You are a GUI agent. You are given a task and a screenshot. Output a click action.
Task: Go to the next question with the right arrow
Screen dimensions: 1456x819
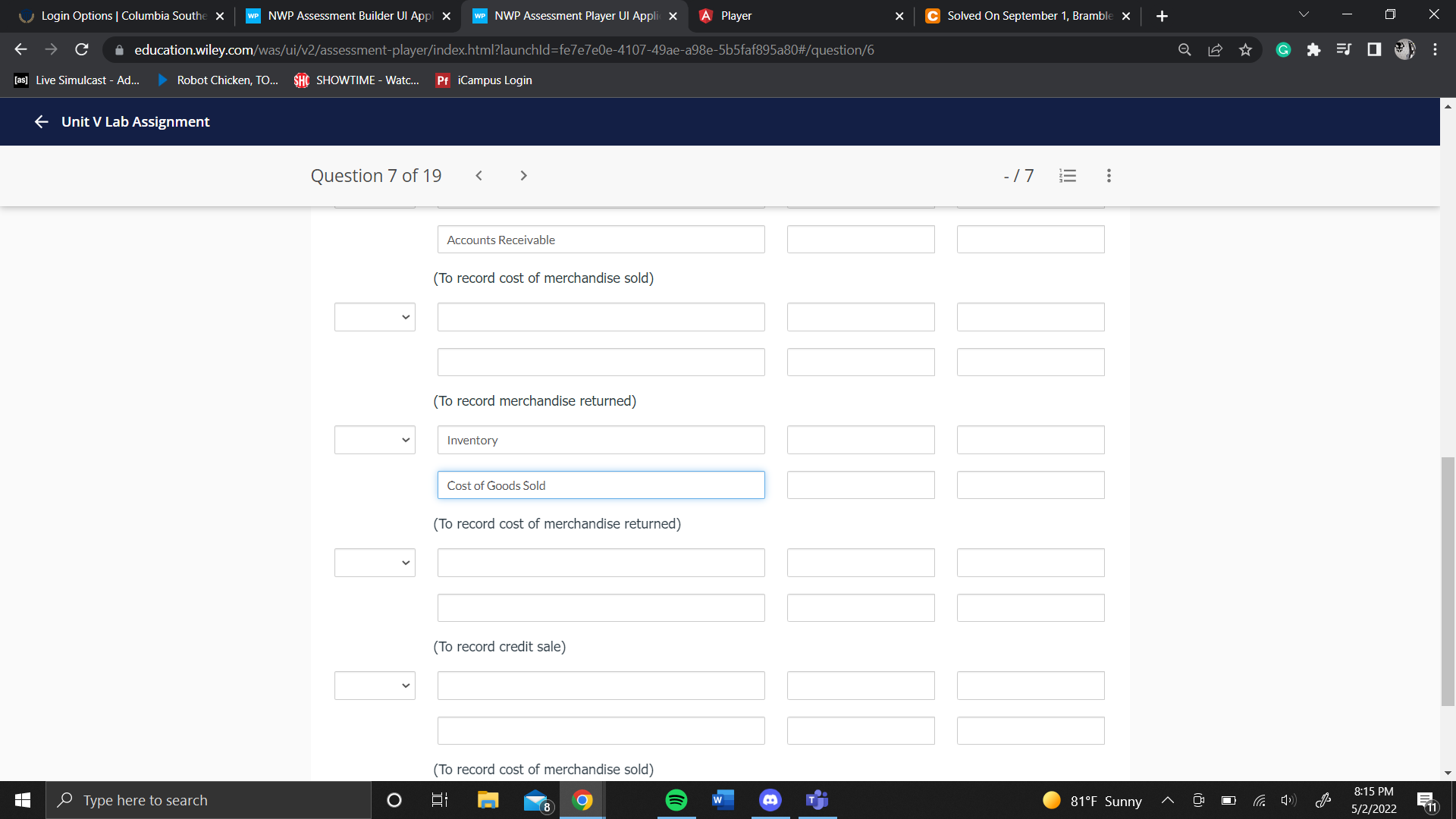coord(523,175)
